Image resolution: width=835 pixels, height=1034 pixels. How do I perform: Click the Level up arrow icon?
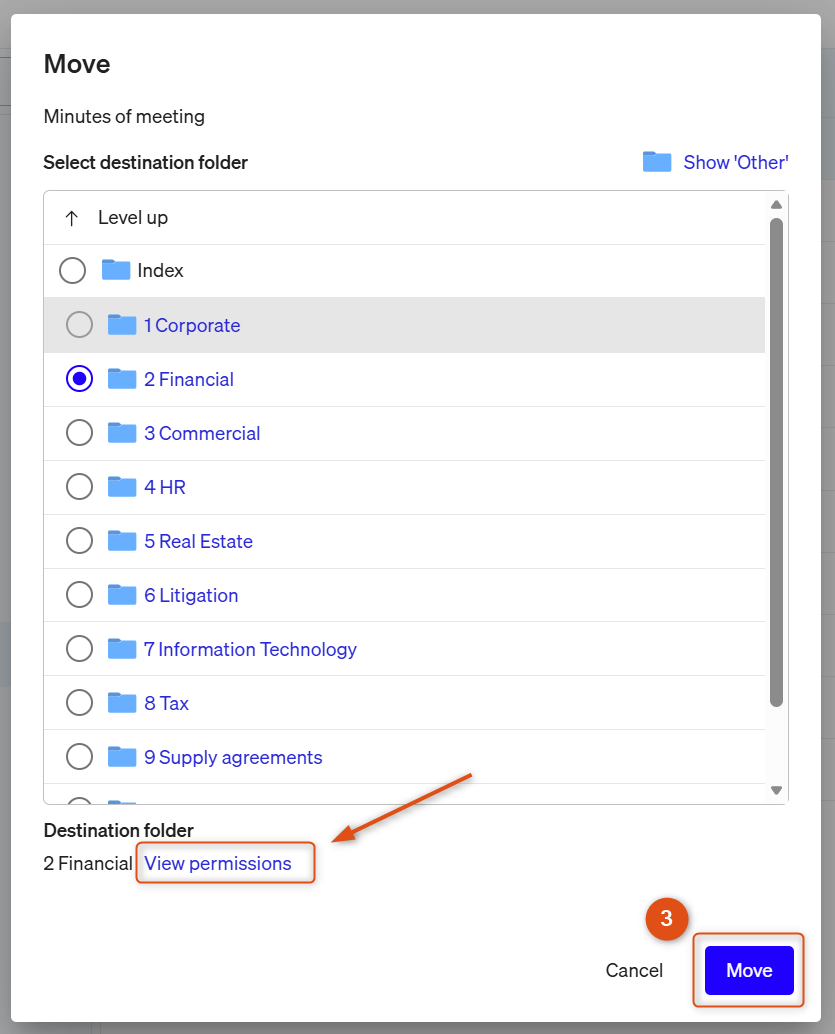coord(72,218)
